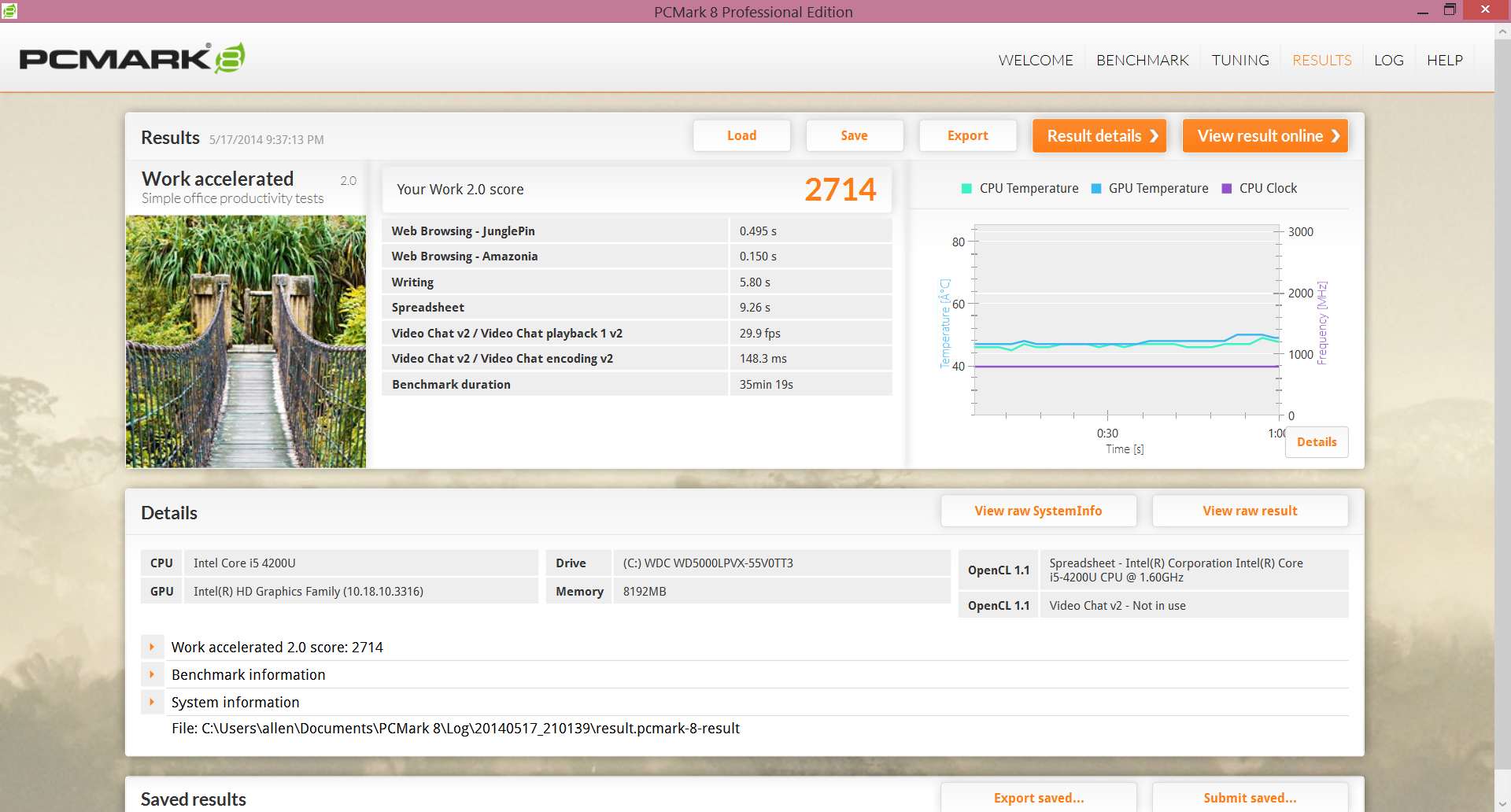Open Result details
The image size is (1511, 812).
pos(1099,135)
